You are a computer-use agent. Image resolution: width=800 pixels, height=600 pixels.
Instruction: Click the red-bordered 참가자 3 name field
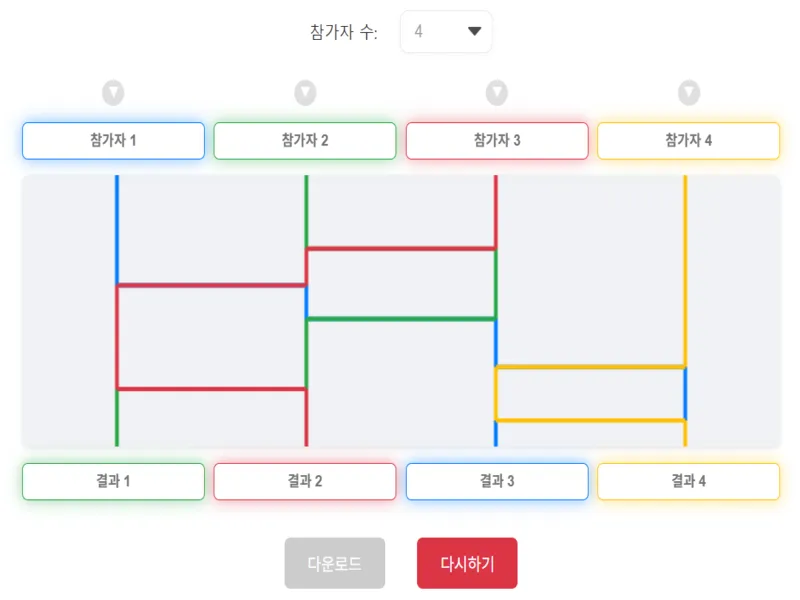pos(497,140)
